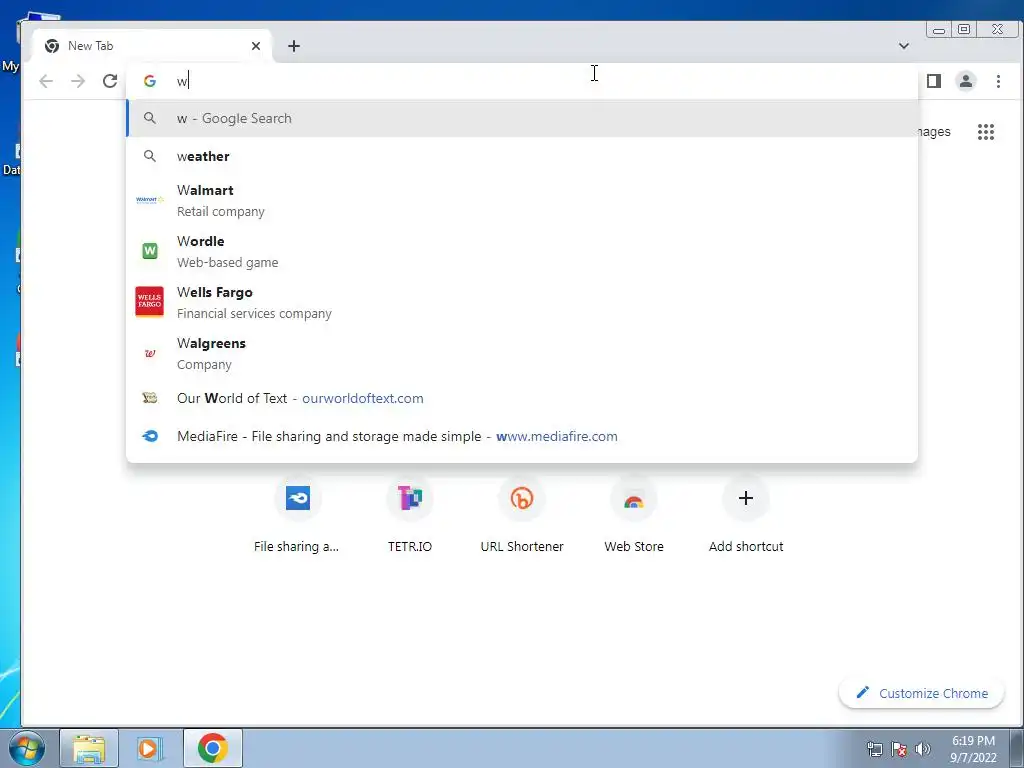Open the Action Center flag icon
Screen dimensions: 1024x768
899,749
